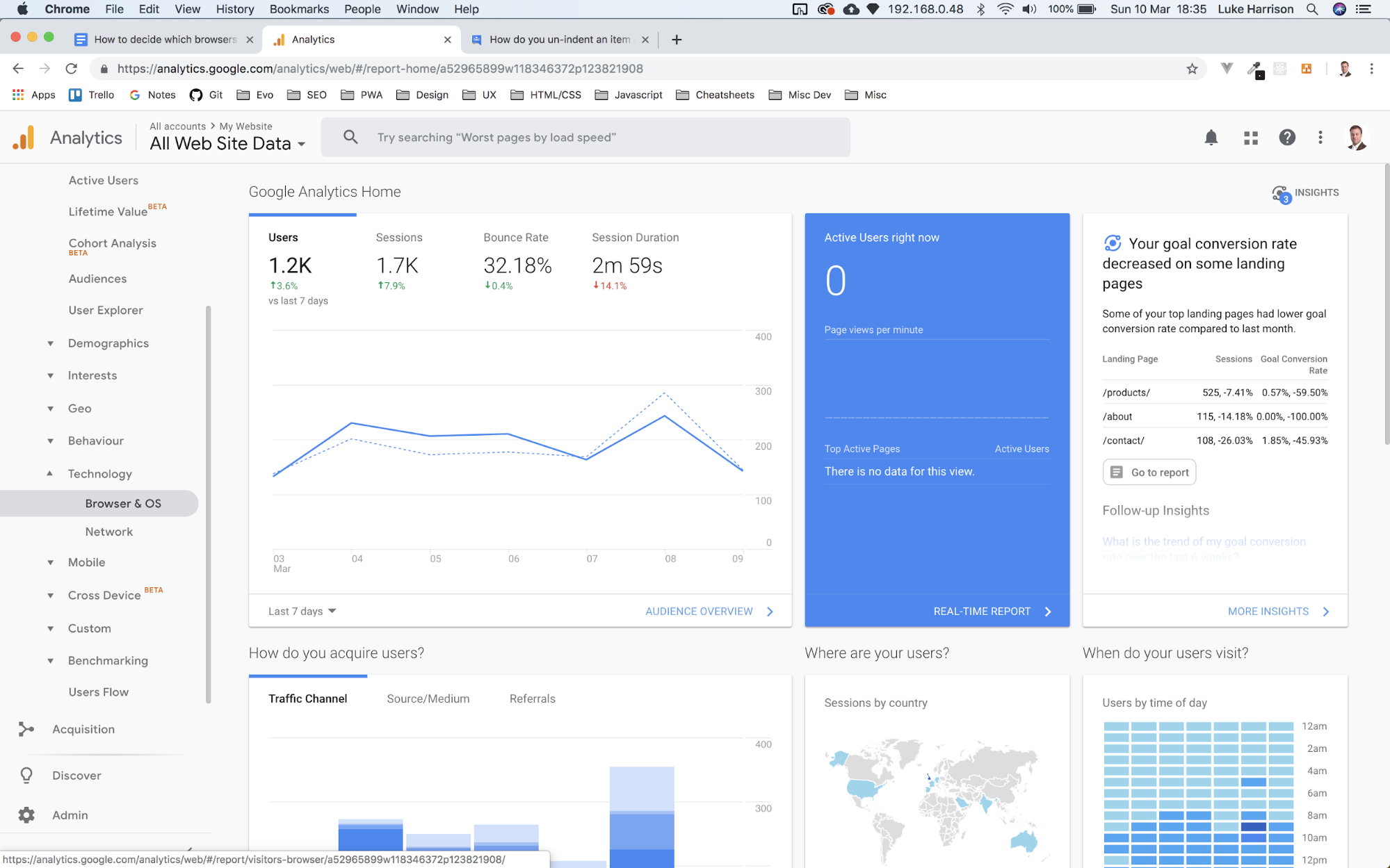Open the History menu in Chrome
Image resolution: width=1390 pixels, height=868 pixels.
(x=234, y=9)
